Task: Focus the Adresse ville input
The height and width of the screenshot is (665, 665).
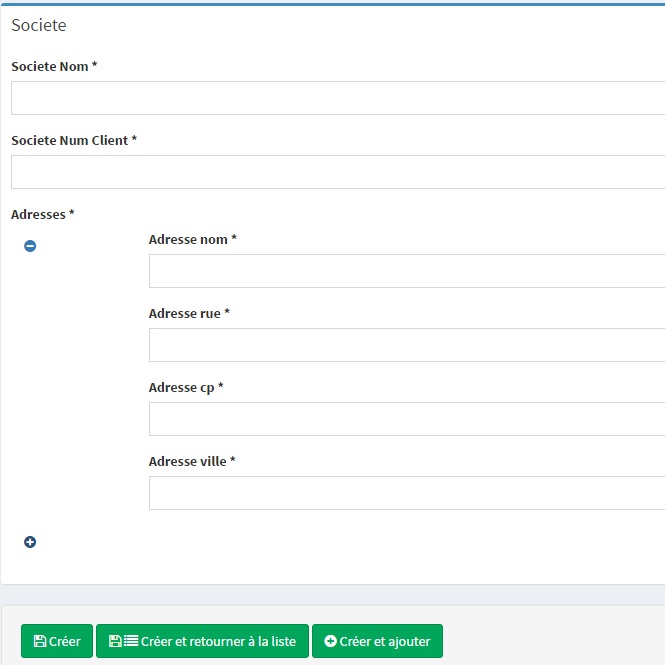Action: (407, 493)
